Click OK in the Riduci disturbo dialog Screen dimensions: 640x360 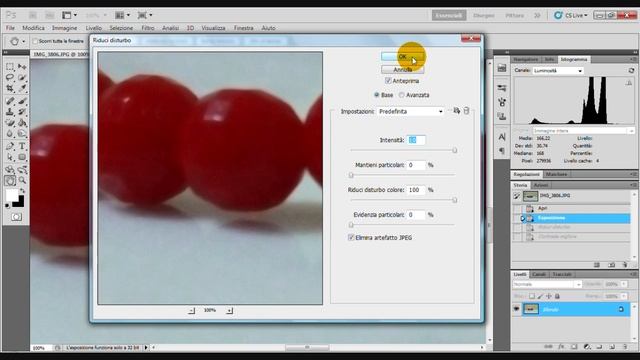point(402,56)
